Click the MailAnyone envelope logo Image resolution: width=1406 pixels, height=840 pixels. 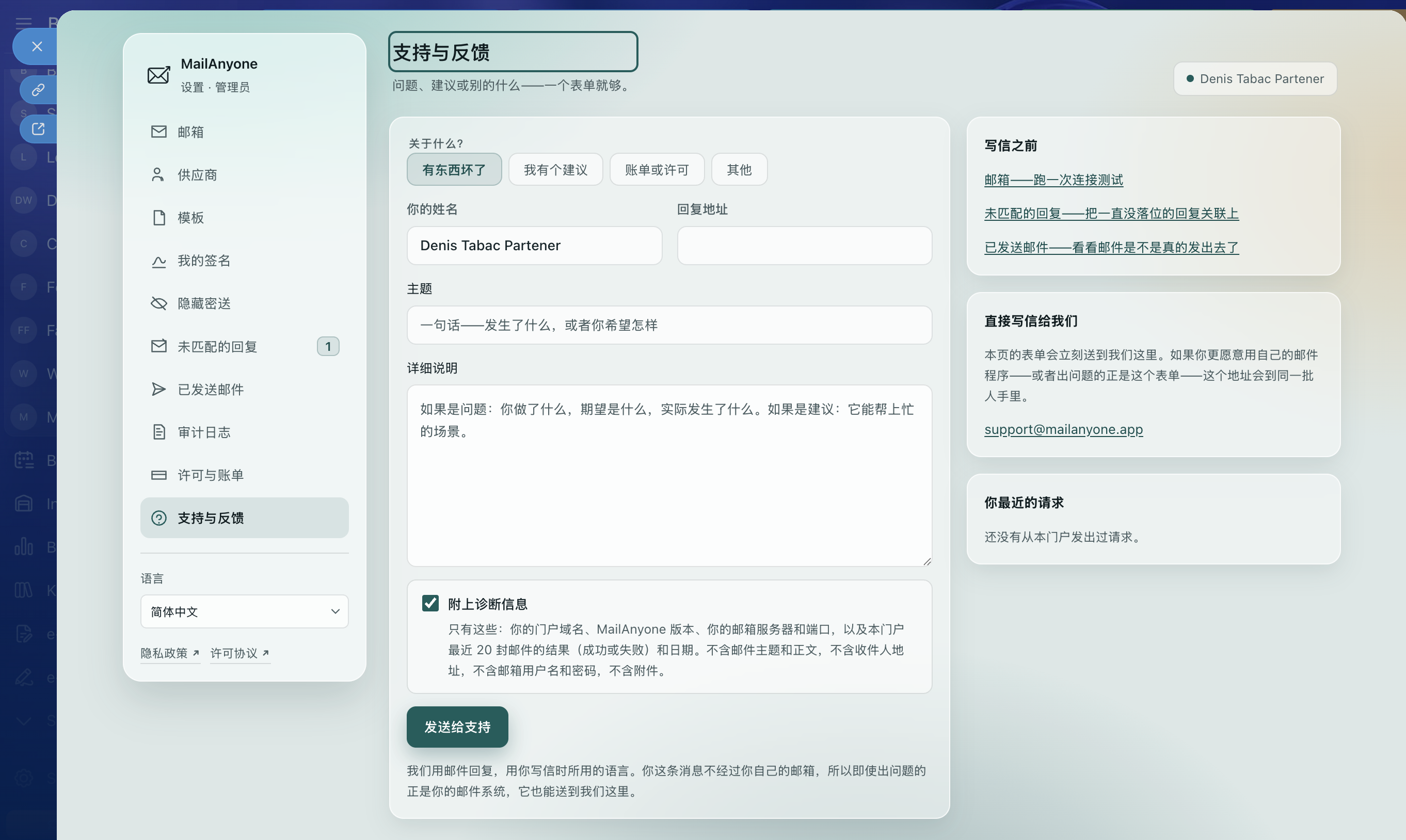click(158, 75)
